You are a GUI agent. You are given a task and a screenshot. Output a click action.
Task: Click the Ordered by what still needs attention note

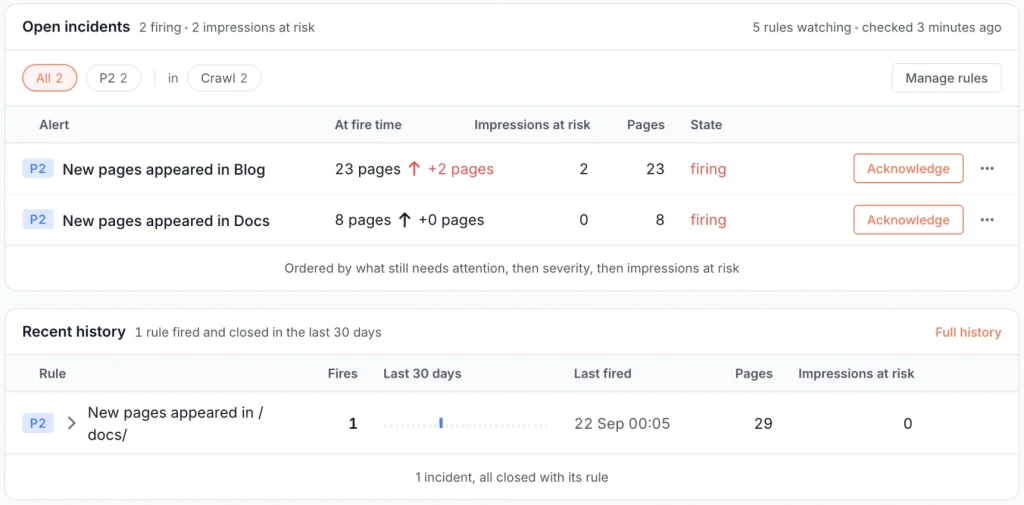511,268
